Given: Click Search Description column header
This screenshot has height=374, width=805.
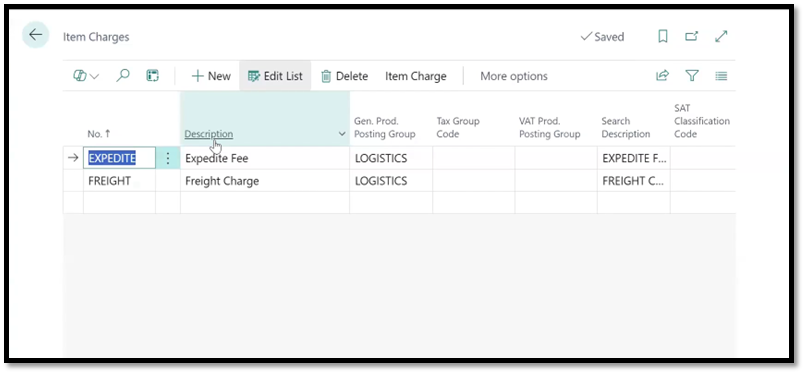Looking at the screenshot, I should pos(625,127).
